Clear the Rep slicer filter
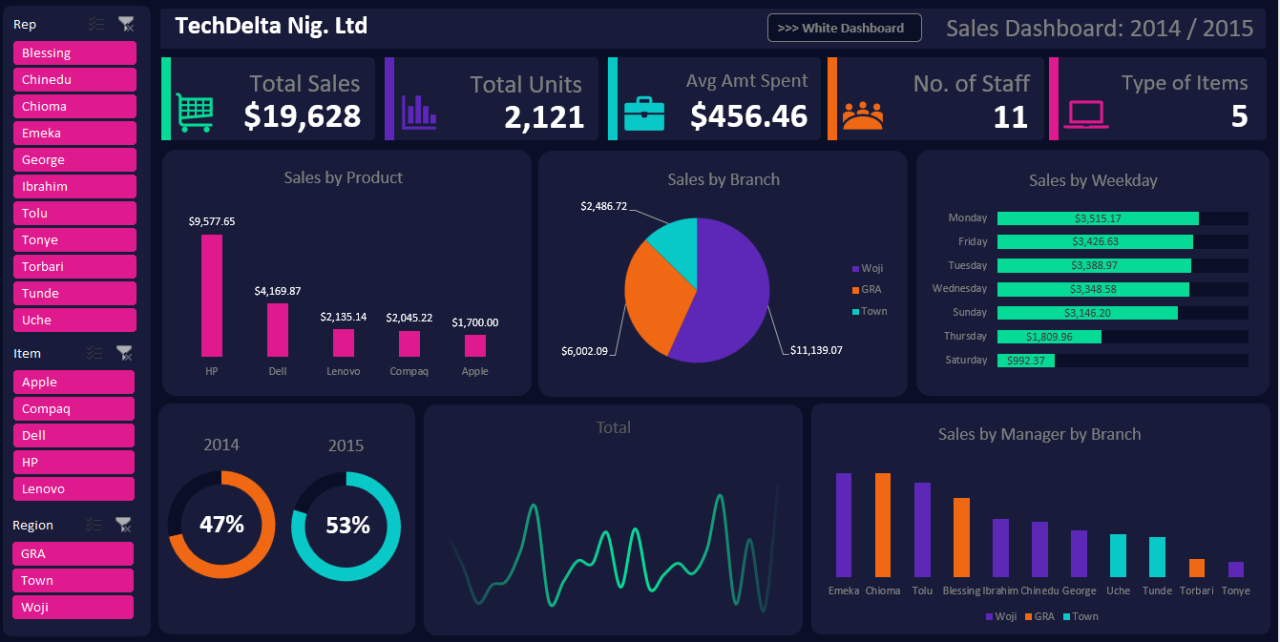This screenshot has width=1280, height=642. pyautogui.click(x=125, y=24)
